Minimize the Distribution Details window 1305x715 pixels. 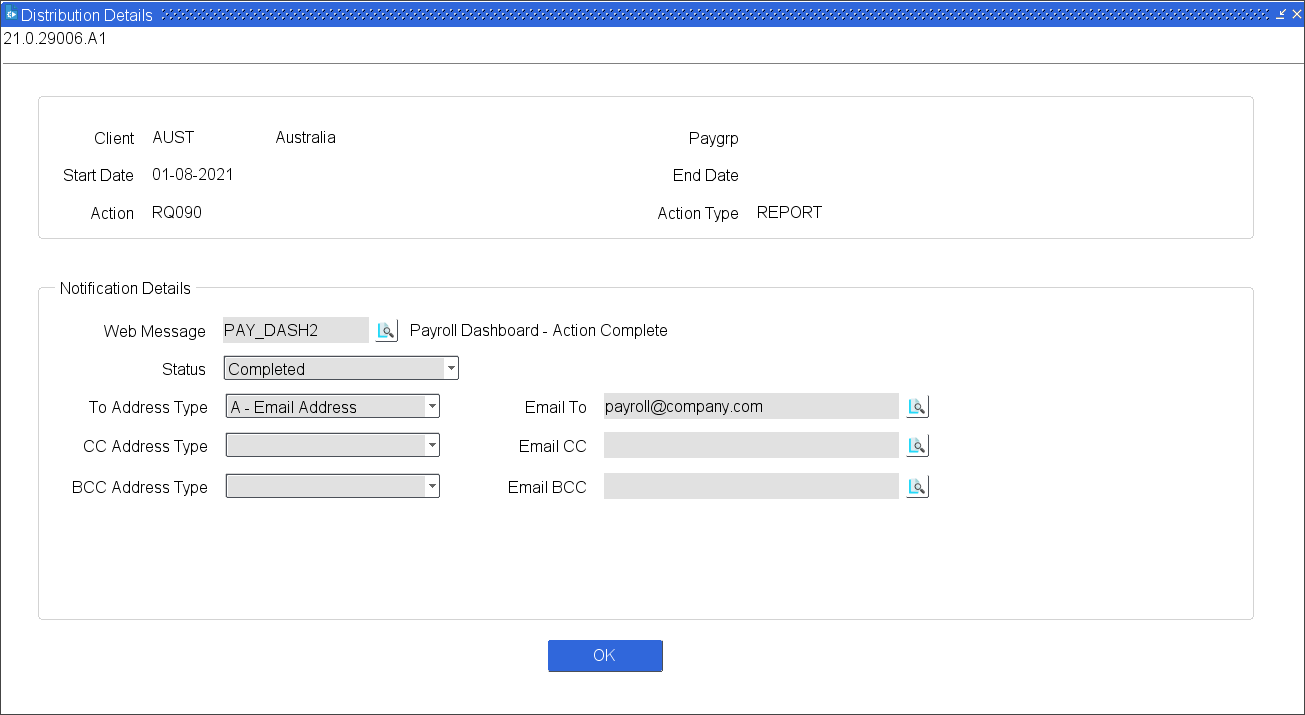[1281, 15]
